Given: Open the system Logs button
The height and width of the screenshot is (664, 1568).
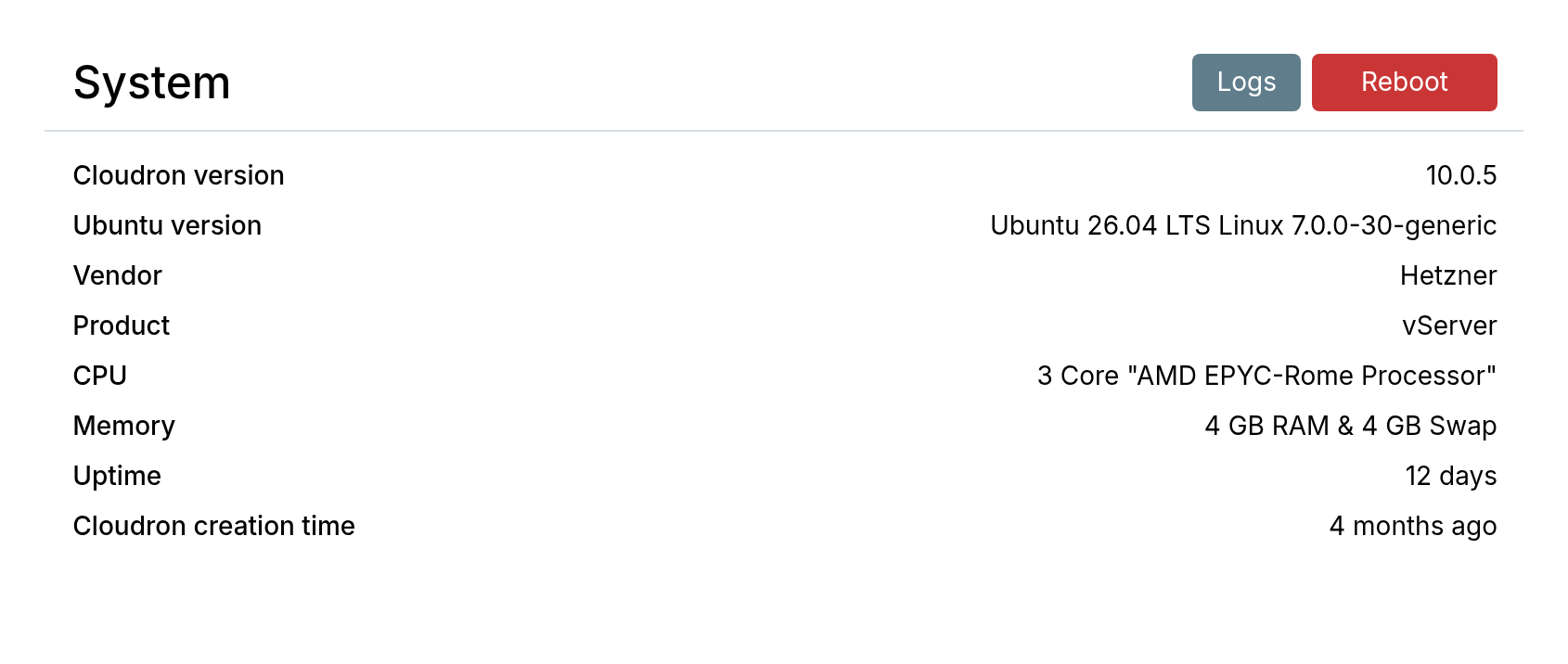Looking at the screenshot, I should click(1246, 83).
